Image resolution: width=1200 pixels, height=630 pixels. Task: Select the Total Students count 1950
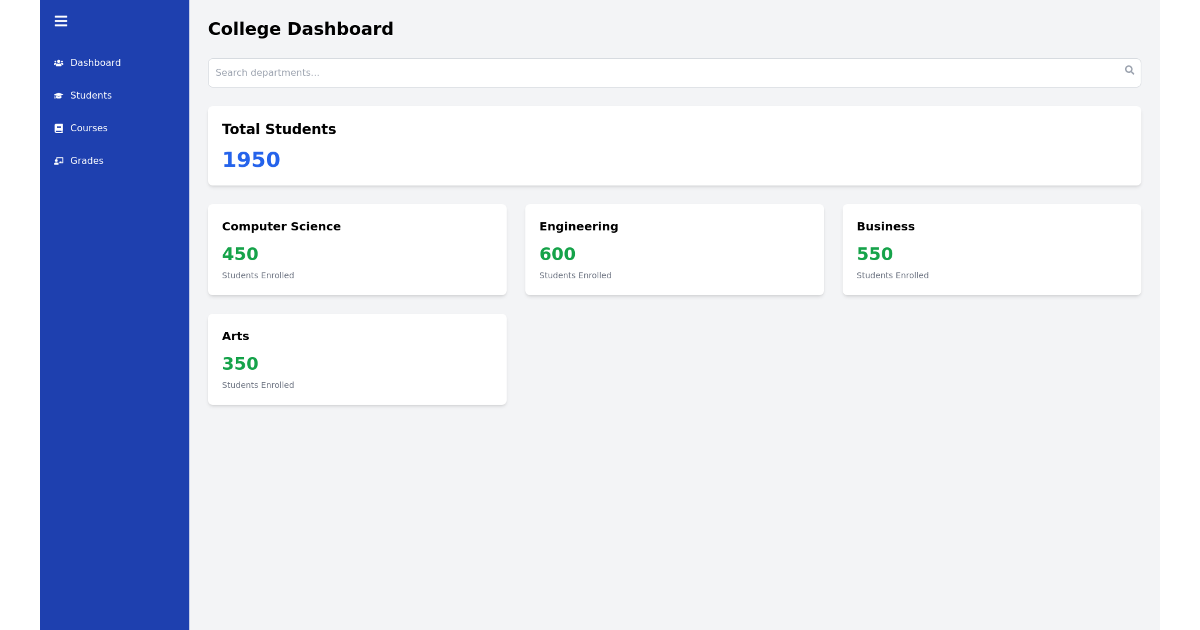point(251,159)
